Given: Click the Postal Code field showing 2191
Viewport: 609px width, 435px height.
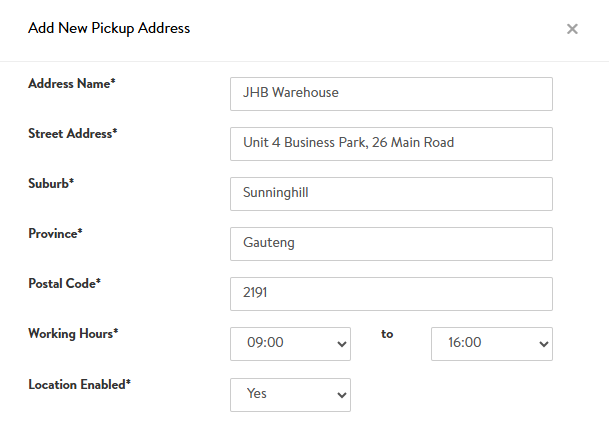Looking at the screenshot, I should (x=391, y=294).
